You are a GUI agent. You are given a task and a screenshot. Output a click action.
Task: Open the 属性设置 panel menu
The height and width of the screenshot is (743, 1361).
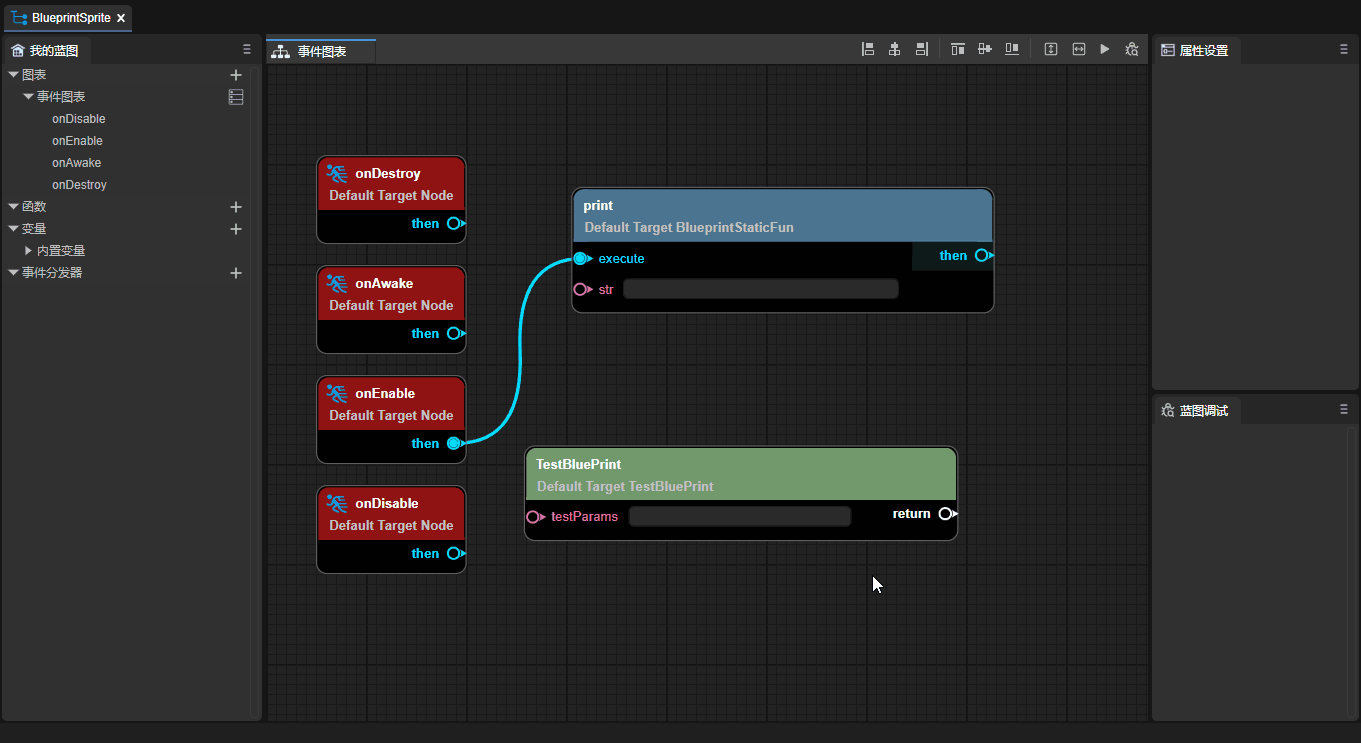coord(1344,49)
